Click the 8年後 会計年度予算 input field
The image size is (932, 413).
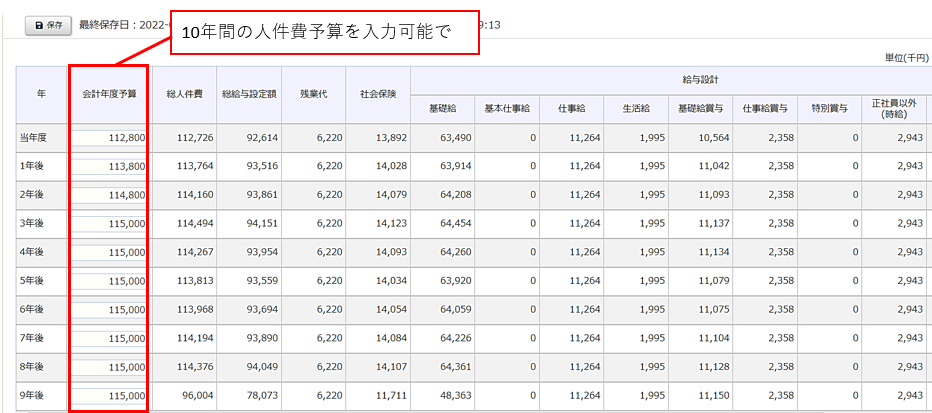click(109, 367)
